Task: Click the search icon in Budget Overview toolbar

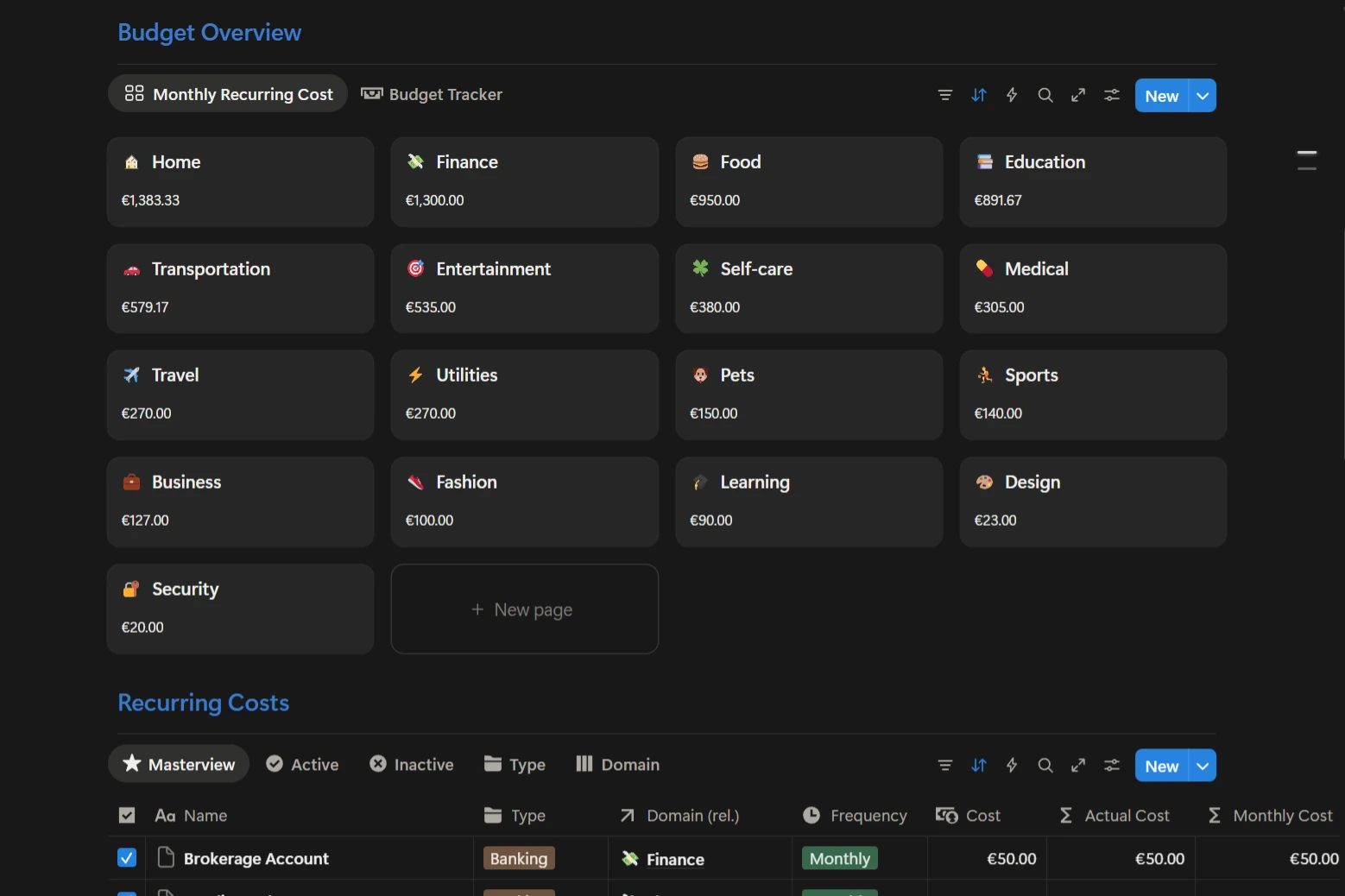Action: (x=1045, y=95)
